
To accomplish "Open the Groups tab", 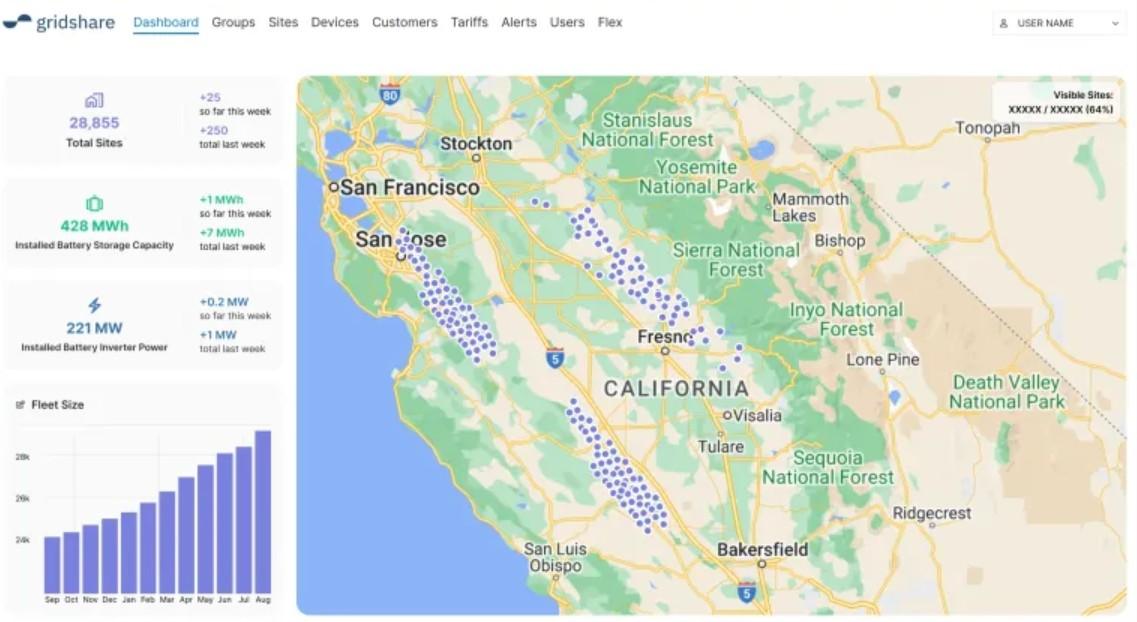I will point(233,22).
